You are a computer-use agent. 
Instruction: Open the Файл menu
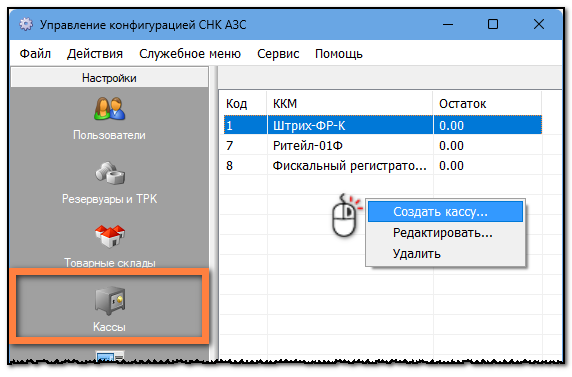(35, 54)
